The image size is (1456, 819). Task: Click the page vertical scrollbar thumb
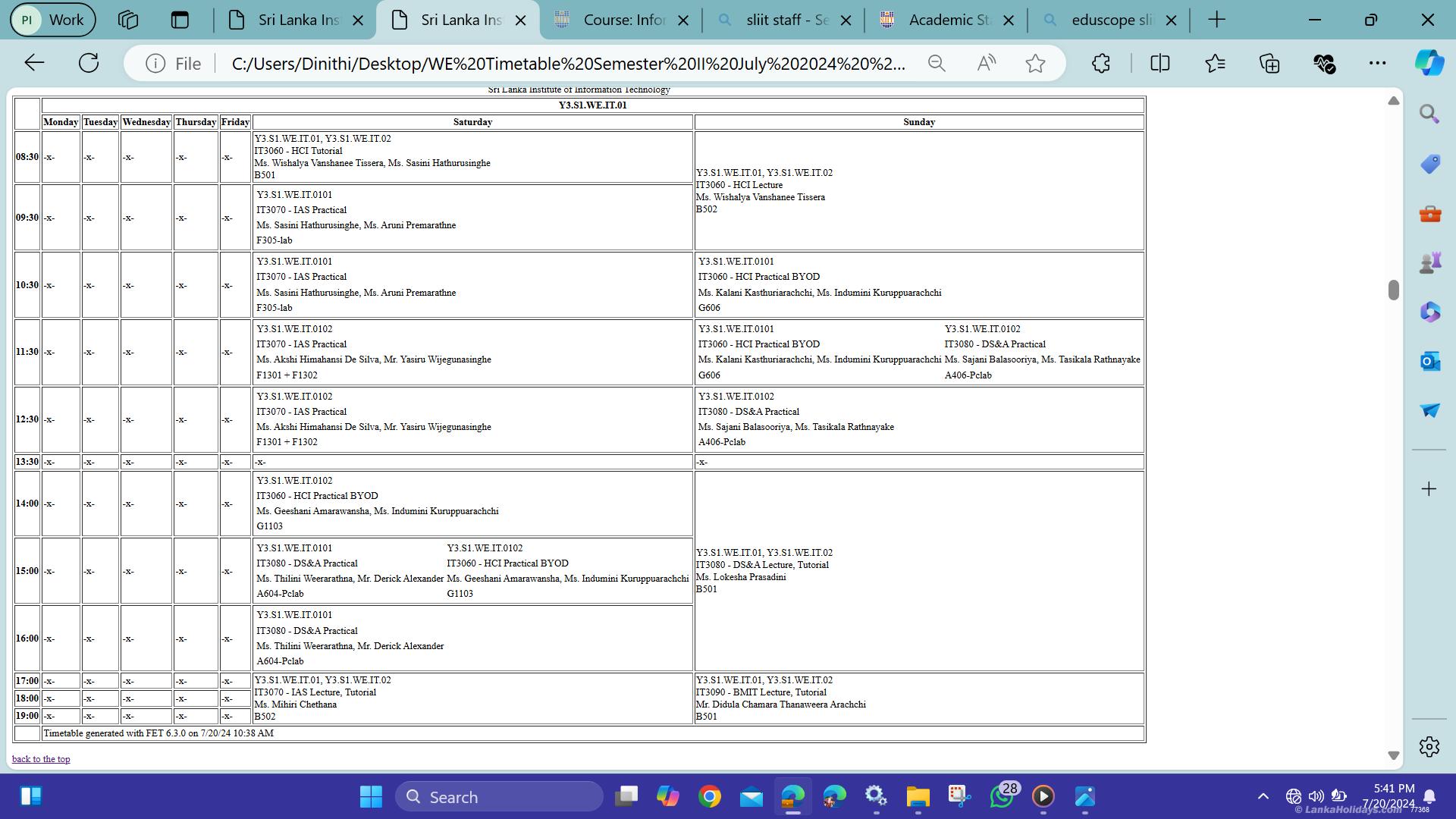tap(1393, 290)
